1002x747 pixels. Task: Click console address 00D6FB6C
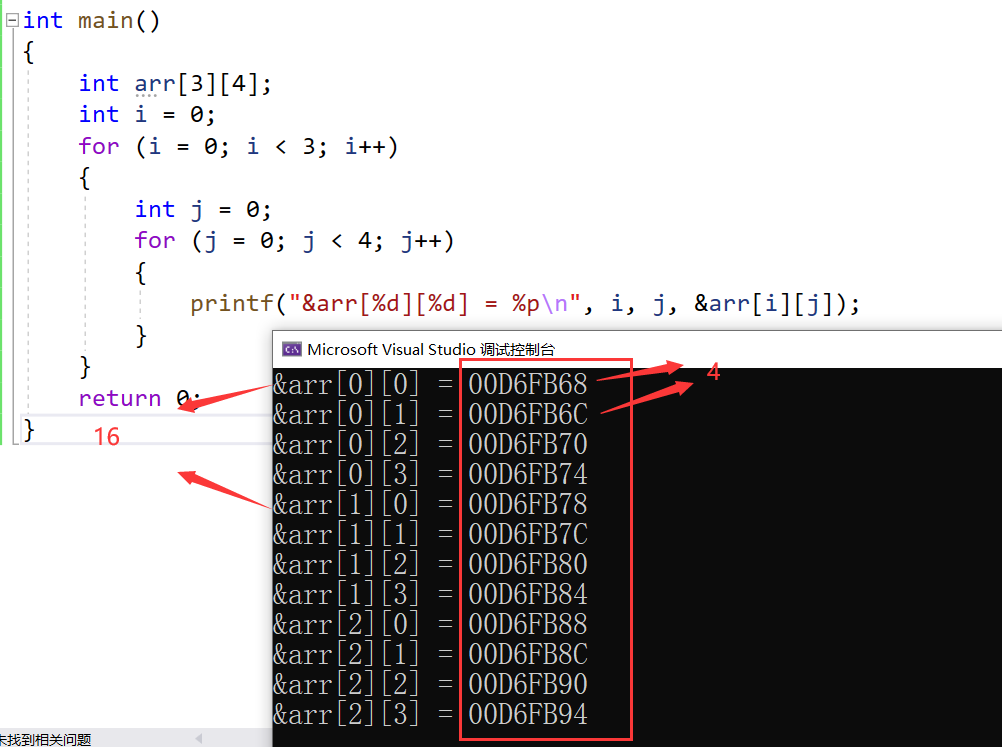tap(528, 414)
